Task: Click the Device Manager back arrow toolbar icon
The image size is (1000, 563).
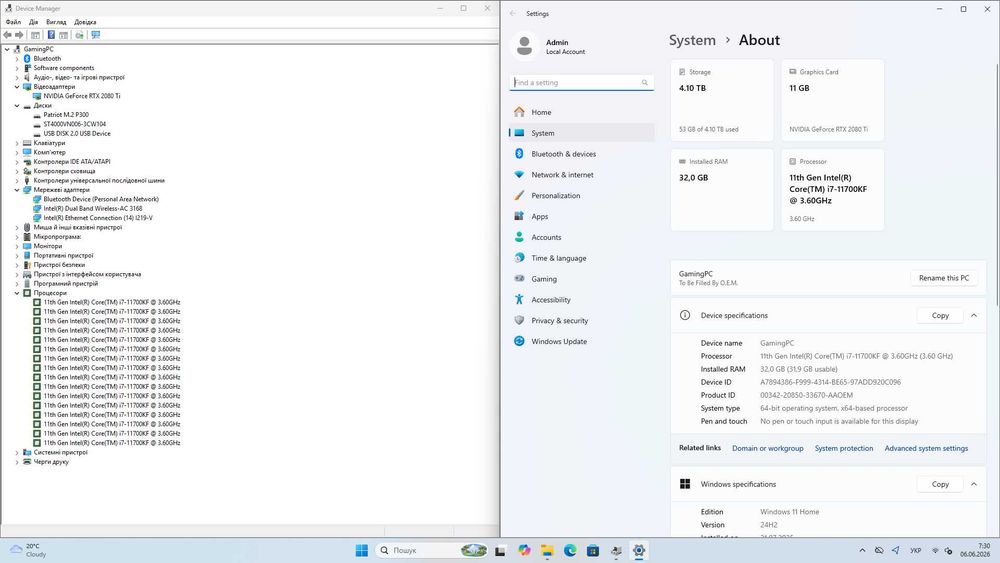Action: tap(7, 35)
